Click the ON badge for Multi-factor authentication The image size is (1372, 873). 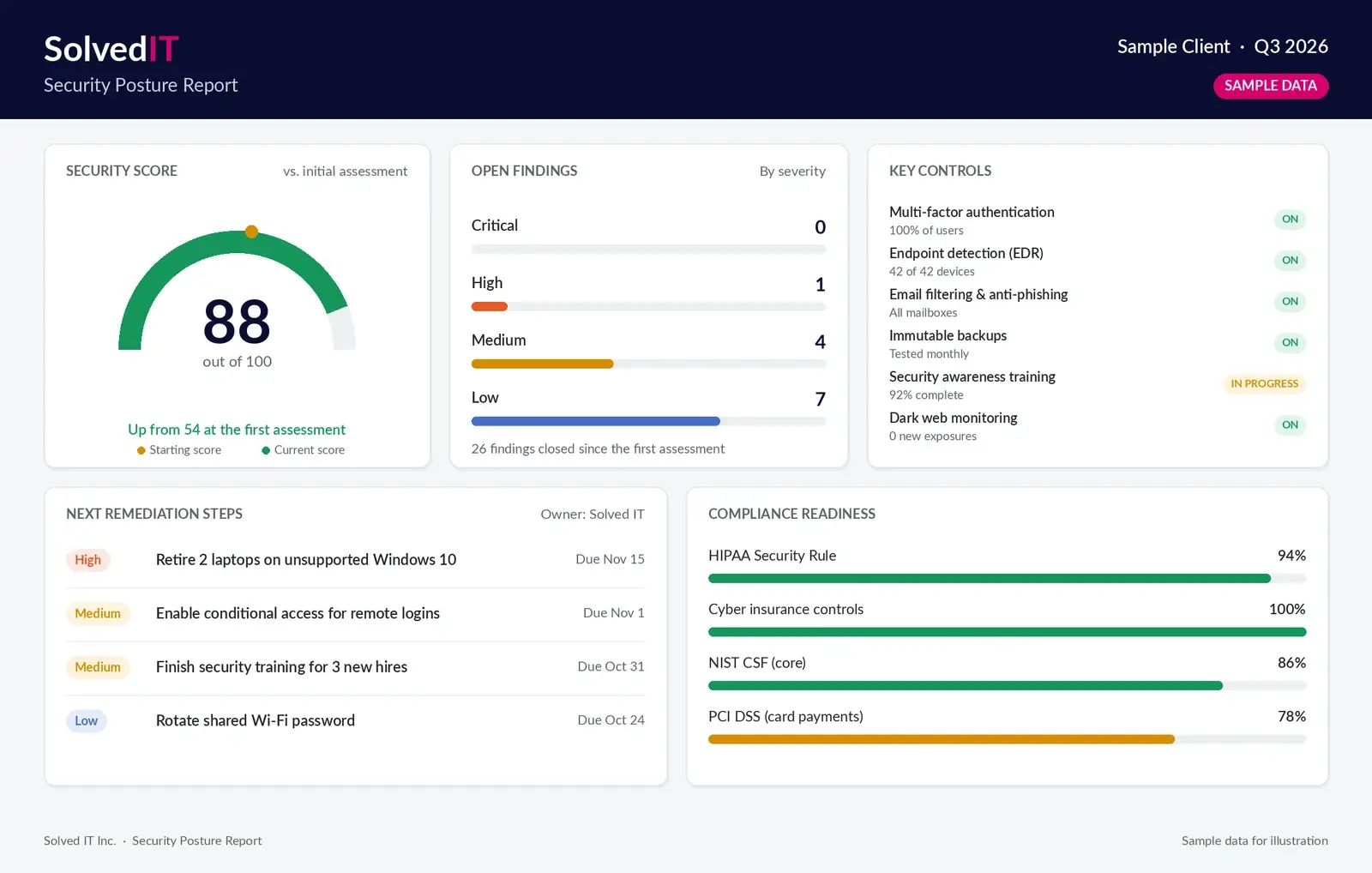pos(1290,220)
